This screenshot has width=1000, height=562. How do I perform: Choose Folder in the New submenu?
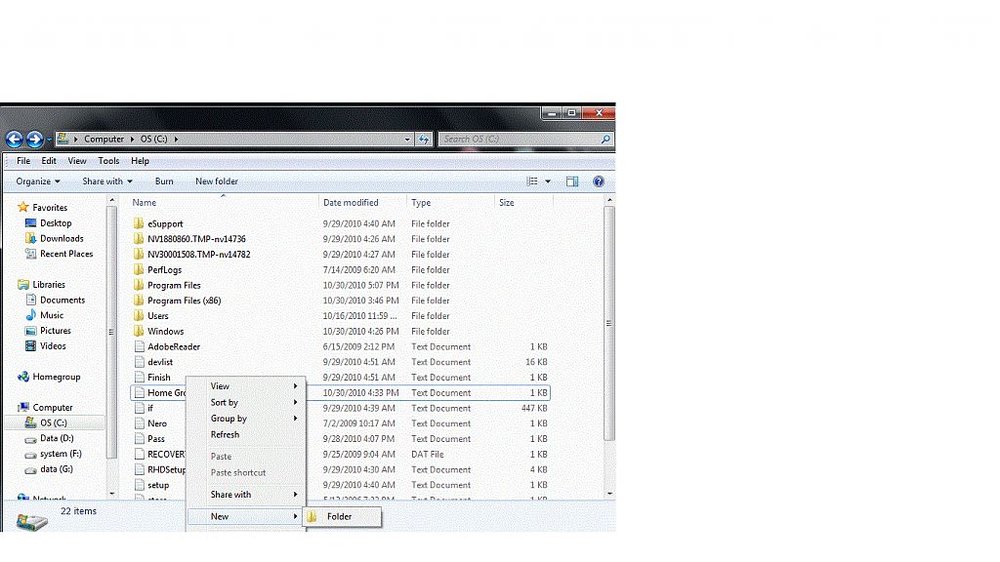coord(343,517)
